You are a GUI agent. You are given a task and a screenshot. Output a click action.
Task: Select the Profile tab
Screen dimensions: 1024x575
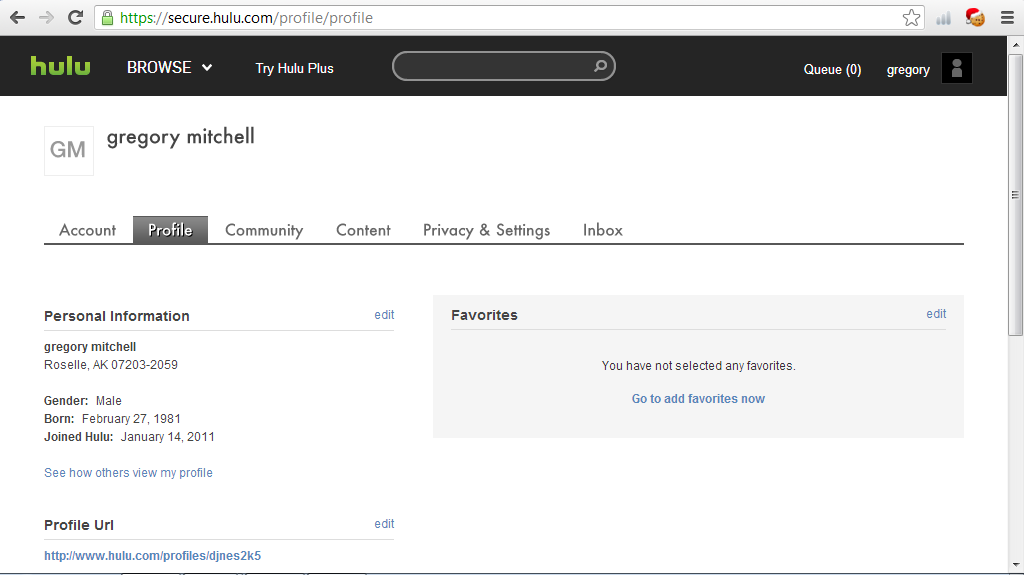pos(170,230)
